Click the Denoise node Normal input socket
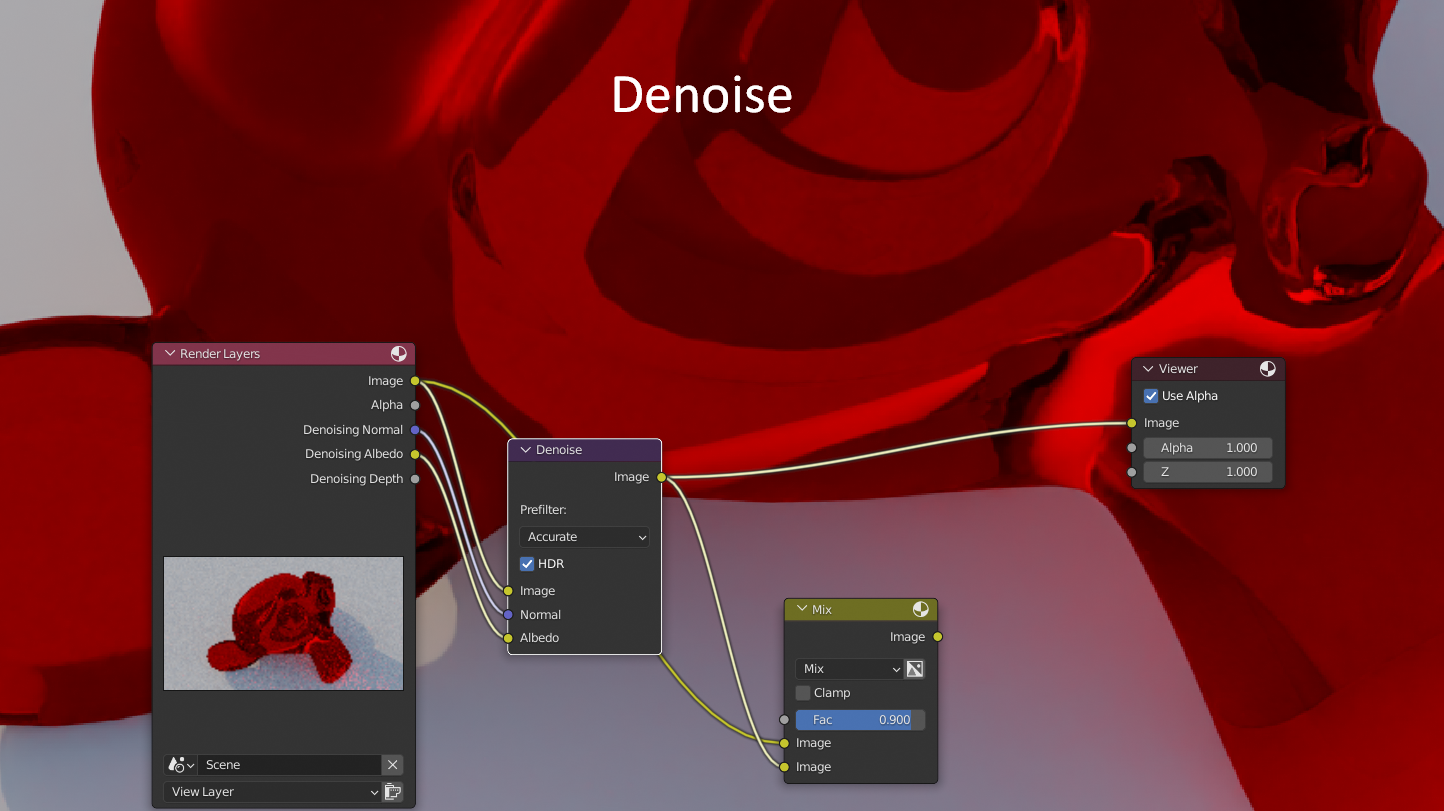1444x811 pixels. (x=508, y=615)
